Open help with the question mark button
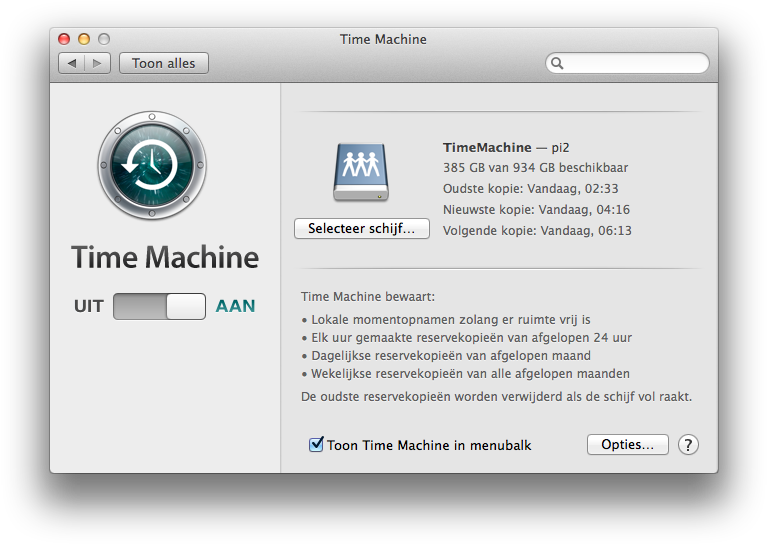The image size is (767, 544). pos(688,445)
